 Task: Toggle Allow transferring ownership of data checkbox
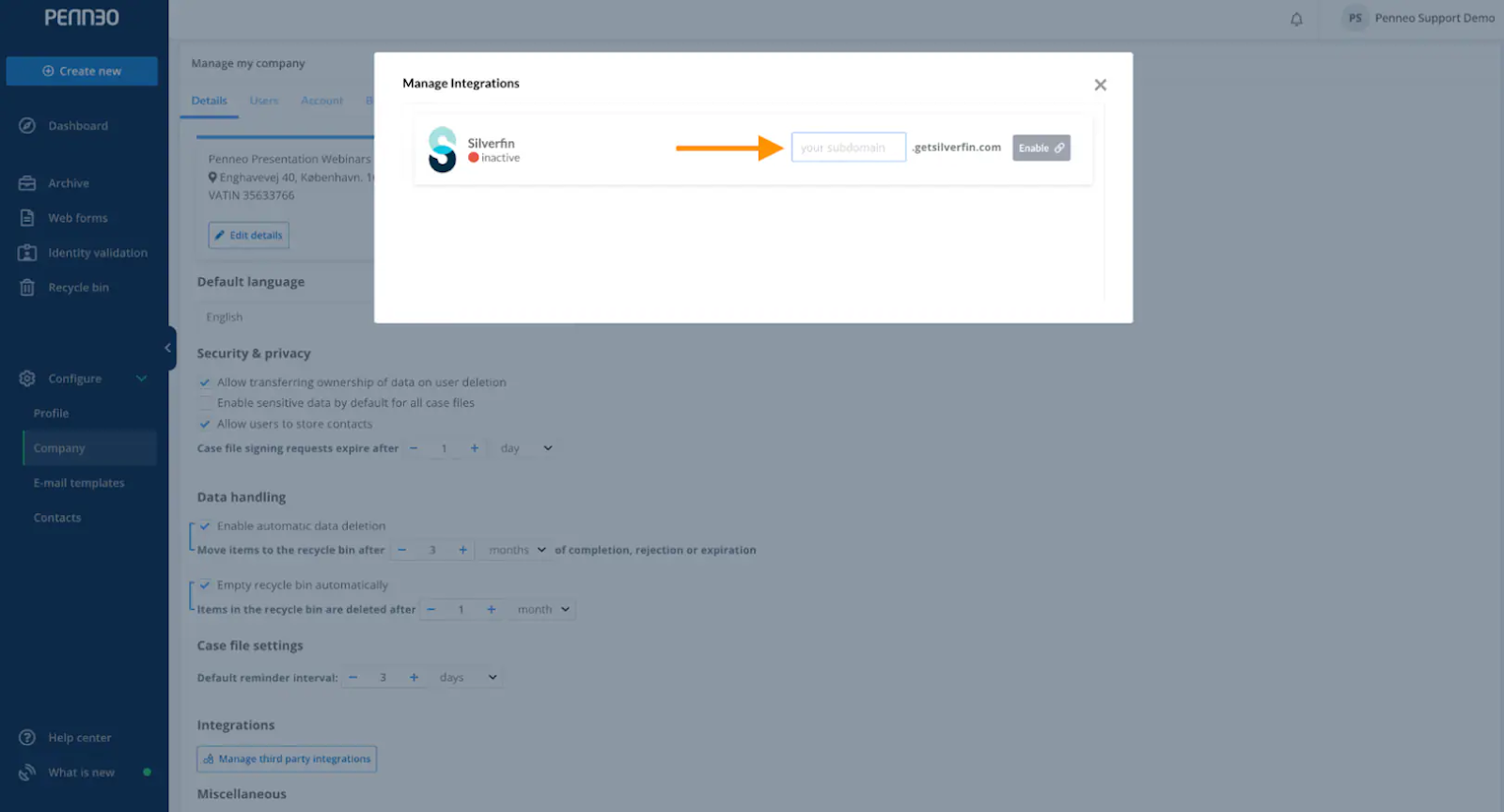(x=205, y=383)
